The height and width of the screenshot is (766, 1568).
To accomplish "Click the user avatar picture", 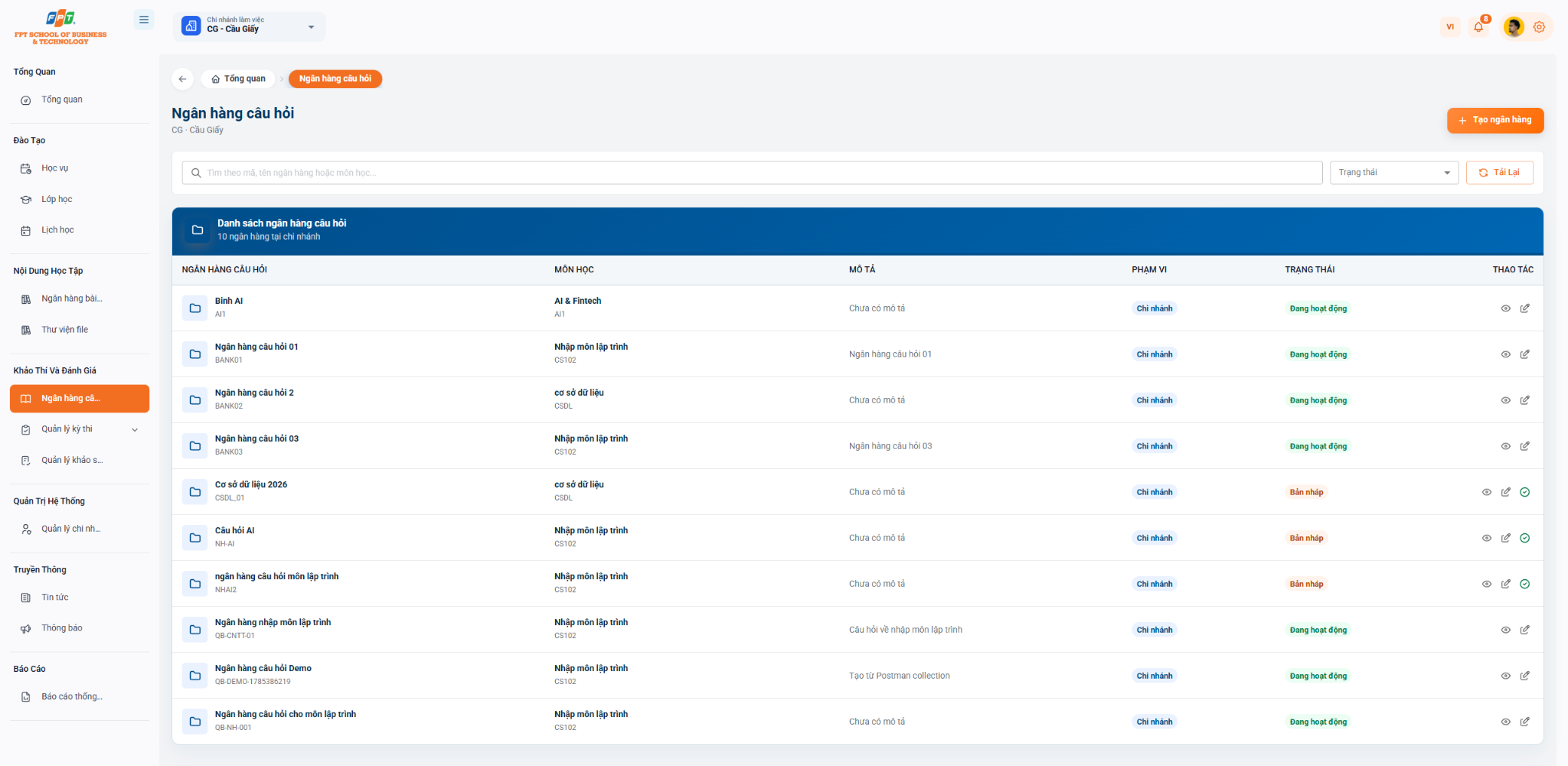I will click(x=1513, y=28).
